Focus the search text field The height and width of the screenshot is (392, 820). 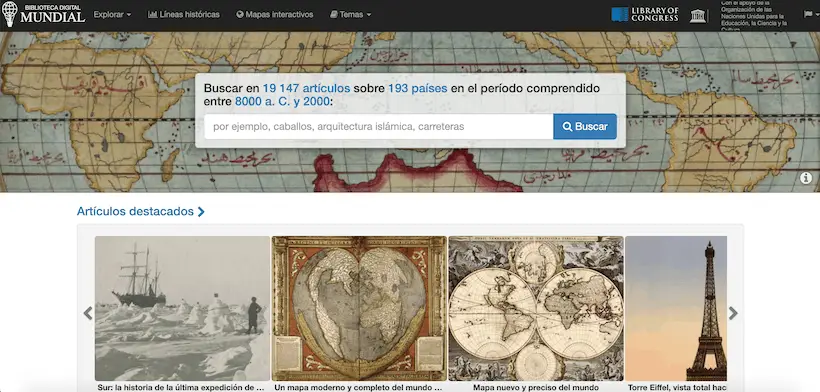tap(379, 126)
